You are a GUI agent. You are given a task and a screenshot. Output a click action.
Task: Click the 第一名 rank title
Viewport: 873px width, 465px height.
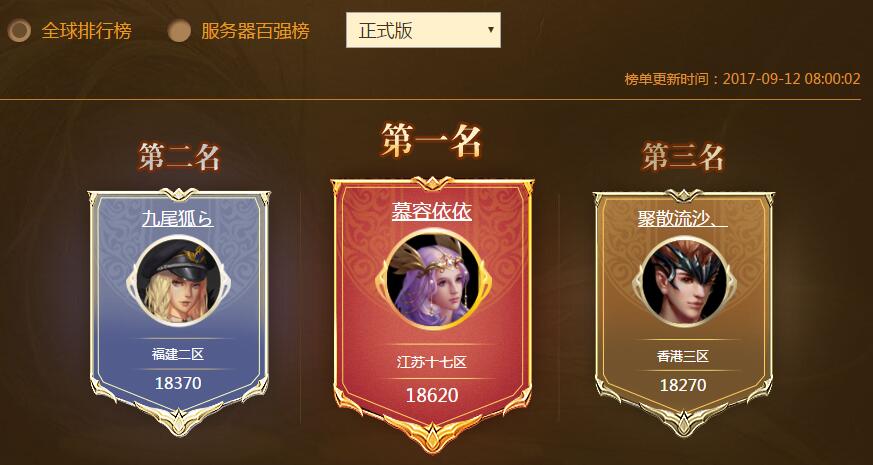[431, 140]
